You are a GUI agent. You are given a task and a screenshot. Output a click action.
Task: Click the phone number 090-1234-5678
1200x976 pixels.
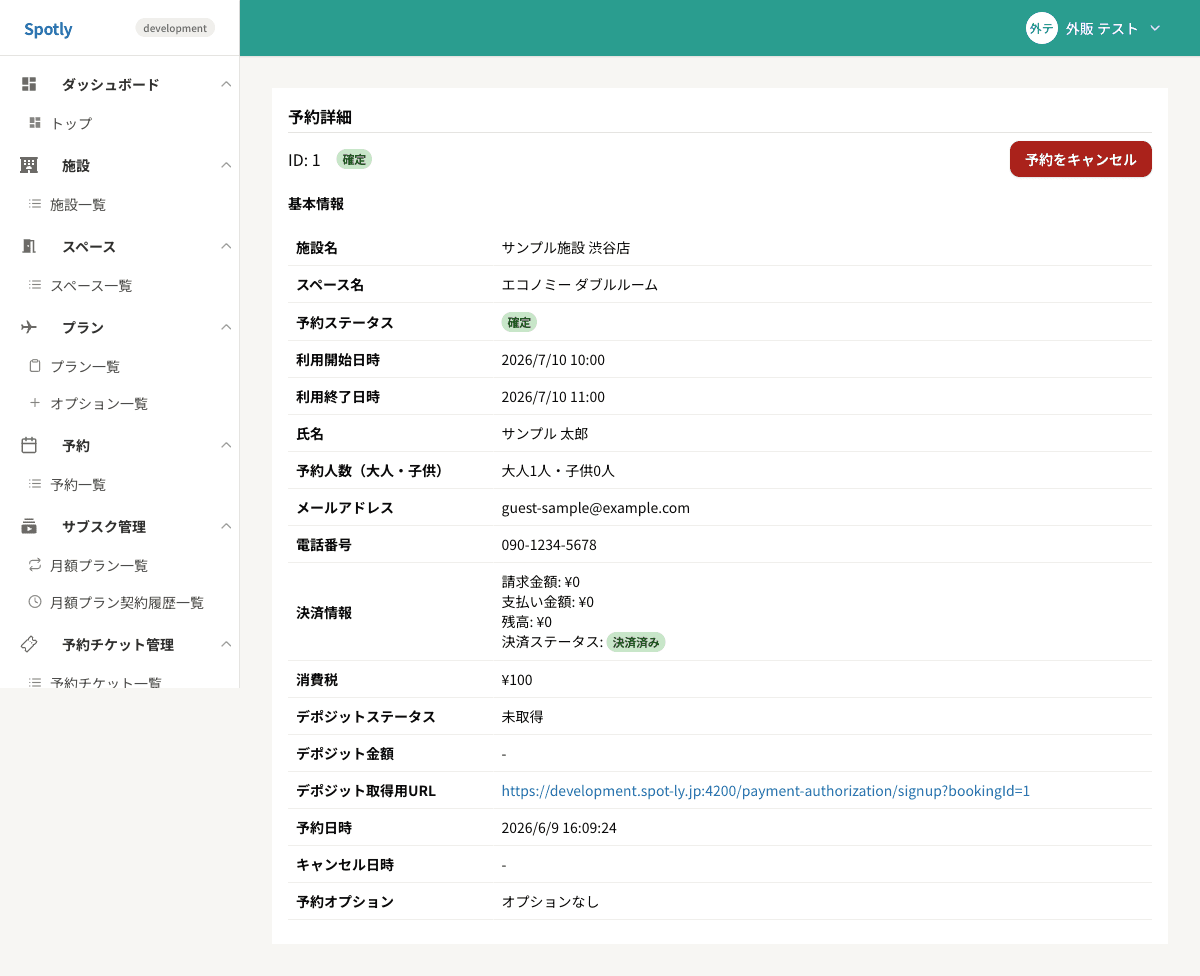549,545
